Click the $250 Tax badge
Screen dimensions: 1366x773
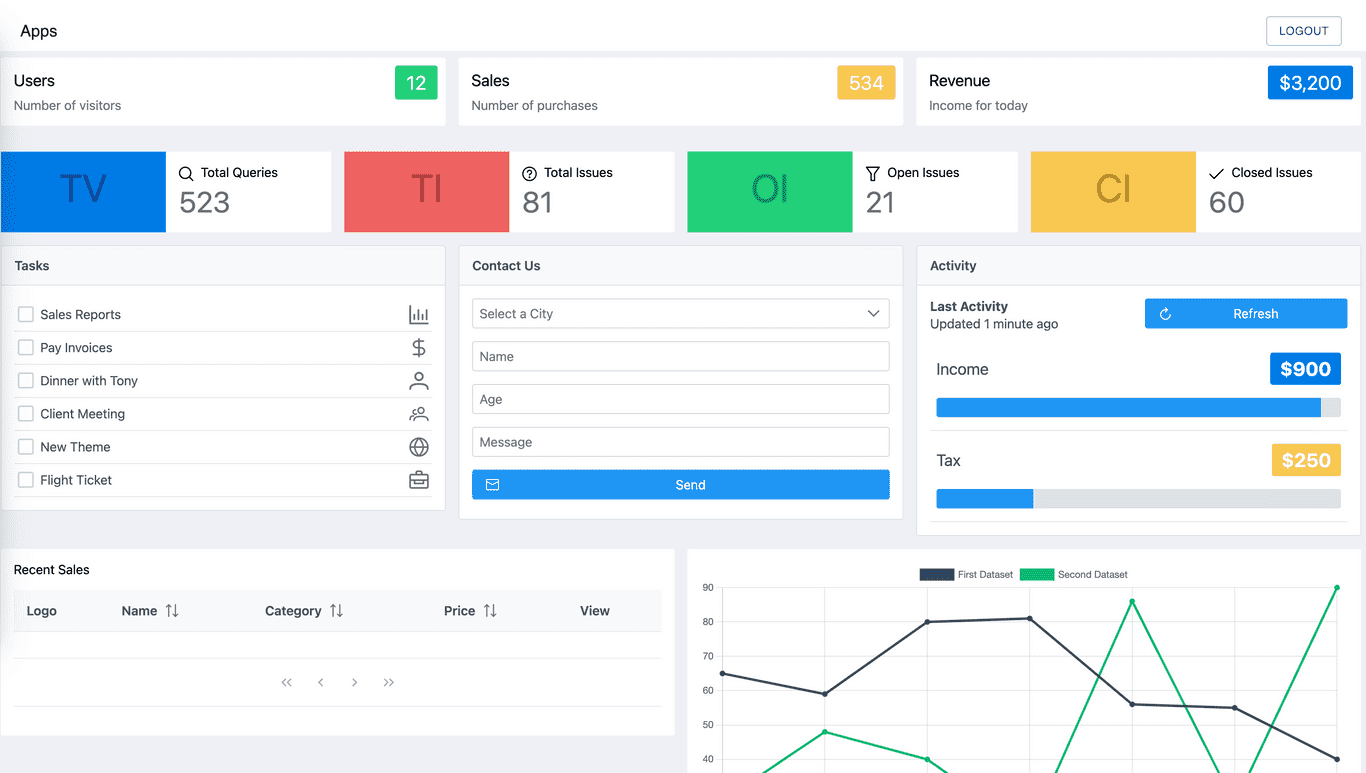[1306, 460]
